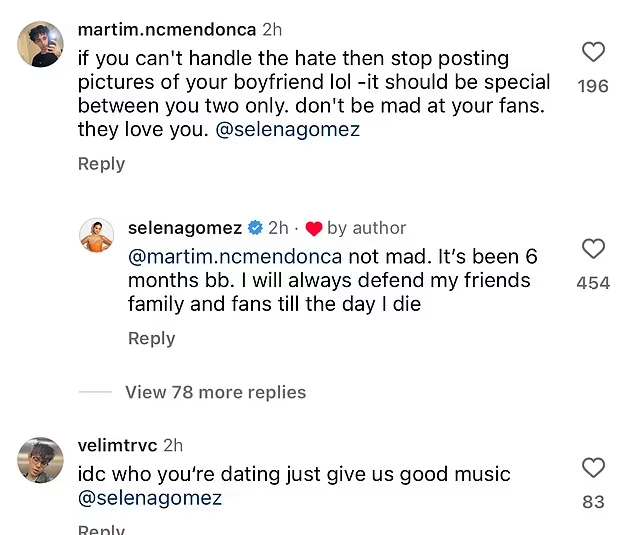Expand View 78 more replies
The width and height of the screenshot is (634, 535).
click(215, 392)
